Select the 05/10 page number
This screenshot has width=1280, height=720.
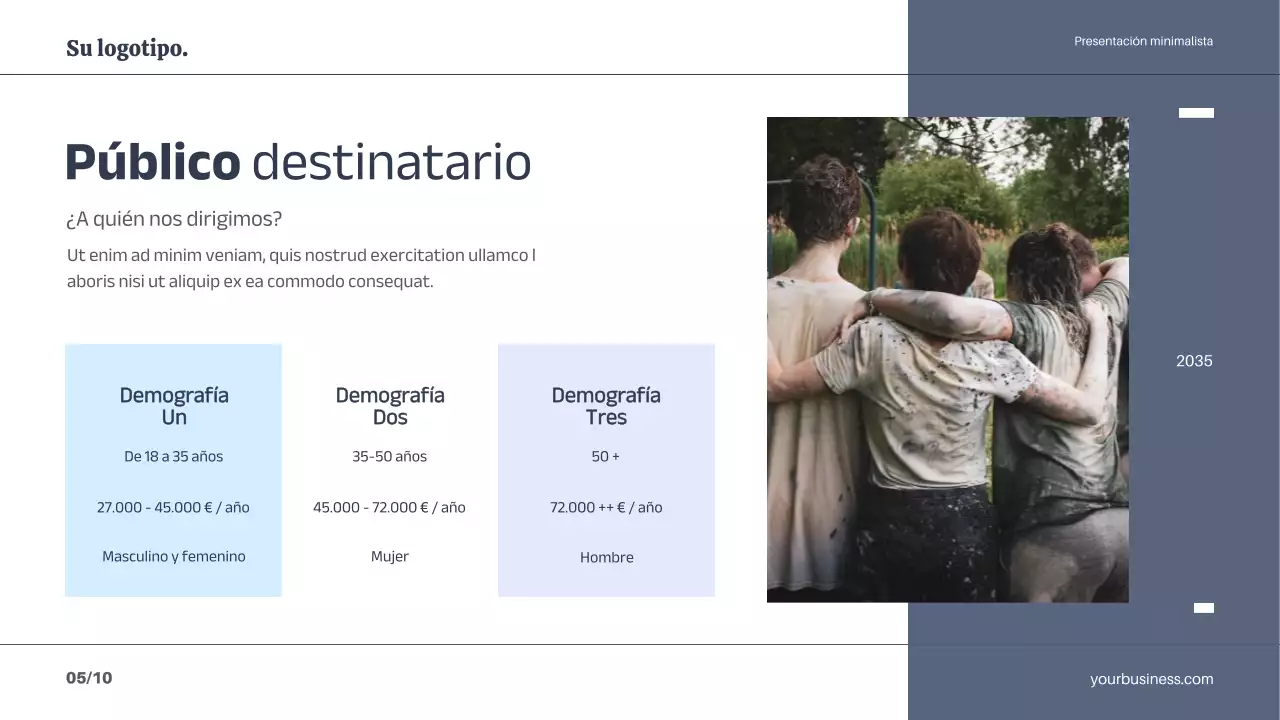89,677
